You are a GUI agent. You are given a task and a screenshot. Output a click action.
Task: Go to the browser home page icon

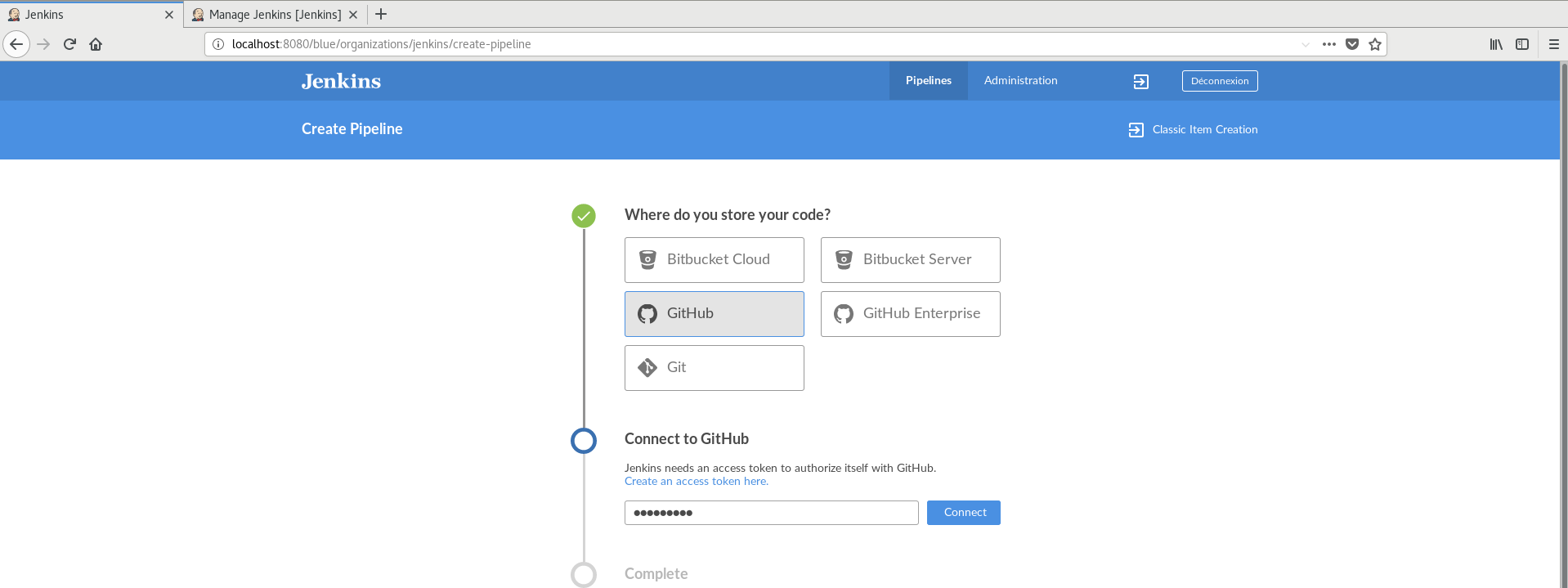96,44
